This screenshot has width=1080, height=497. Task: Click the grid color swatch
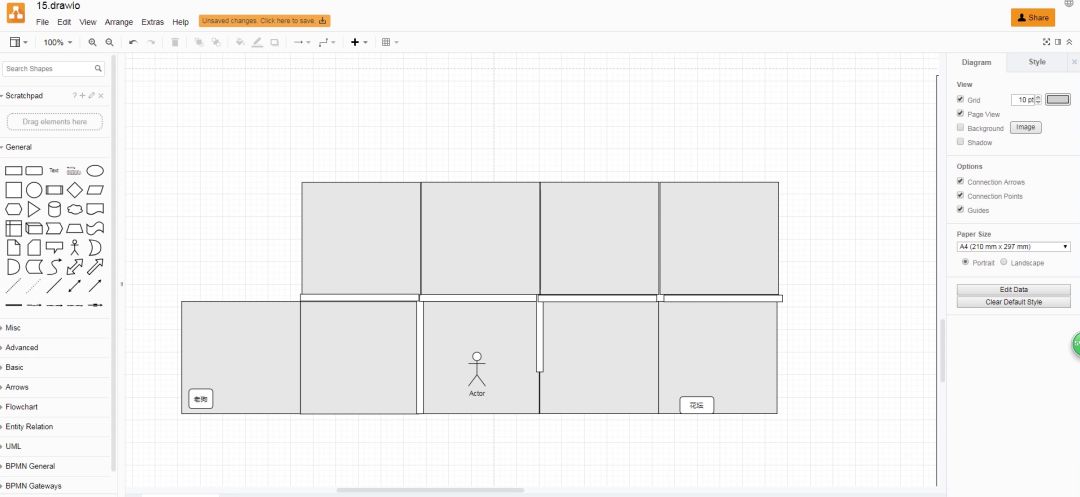1058,99
